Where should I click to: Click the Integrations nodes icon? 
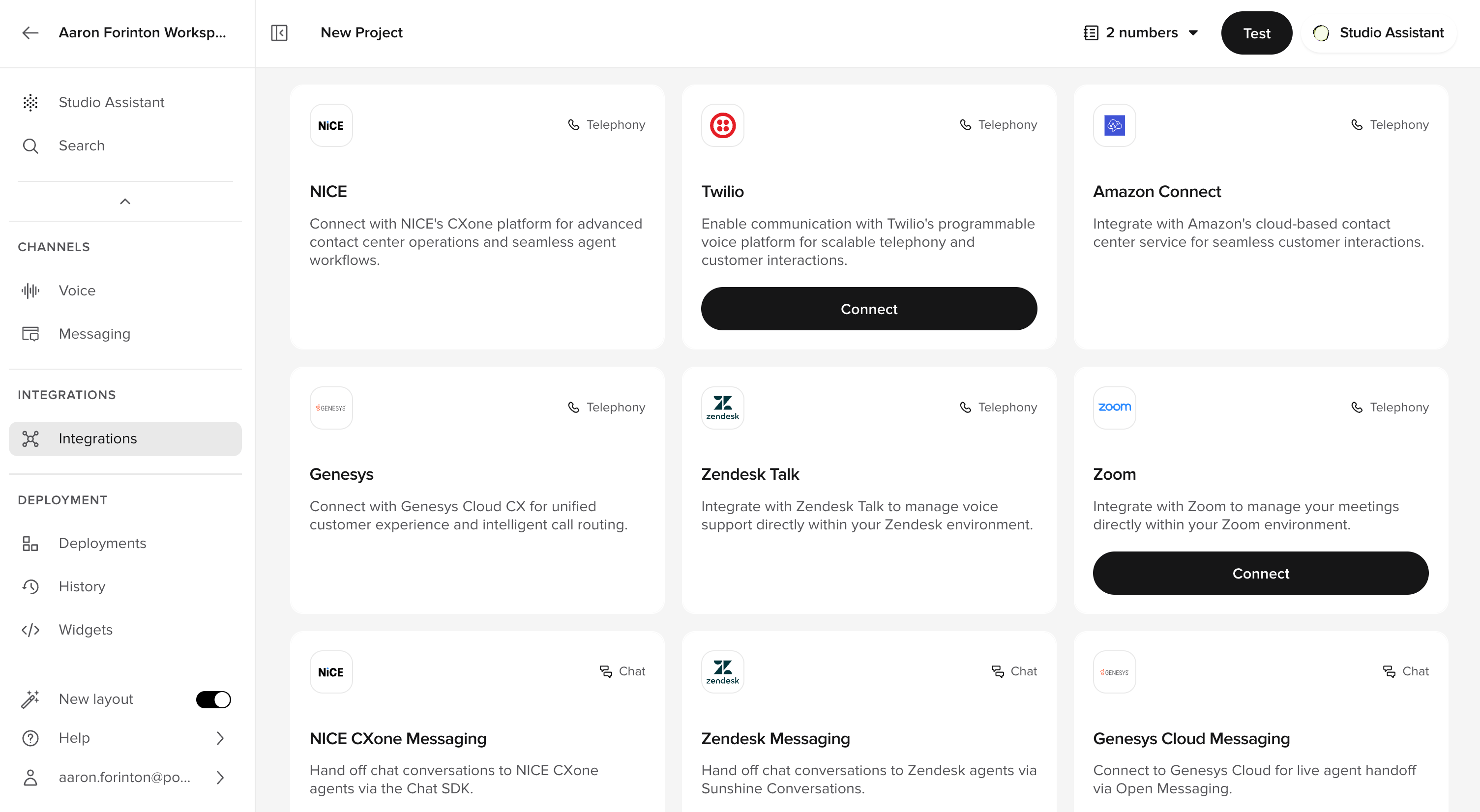tap(30, 439)
